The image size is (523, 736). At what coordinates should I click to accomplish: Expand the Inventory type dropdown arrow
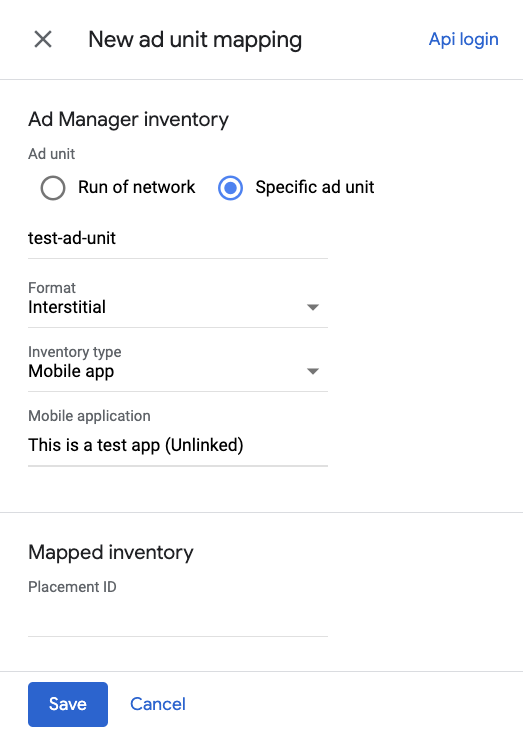click(313, 371)
